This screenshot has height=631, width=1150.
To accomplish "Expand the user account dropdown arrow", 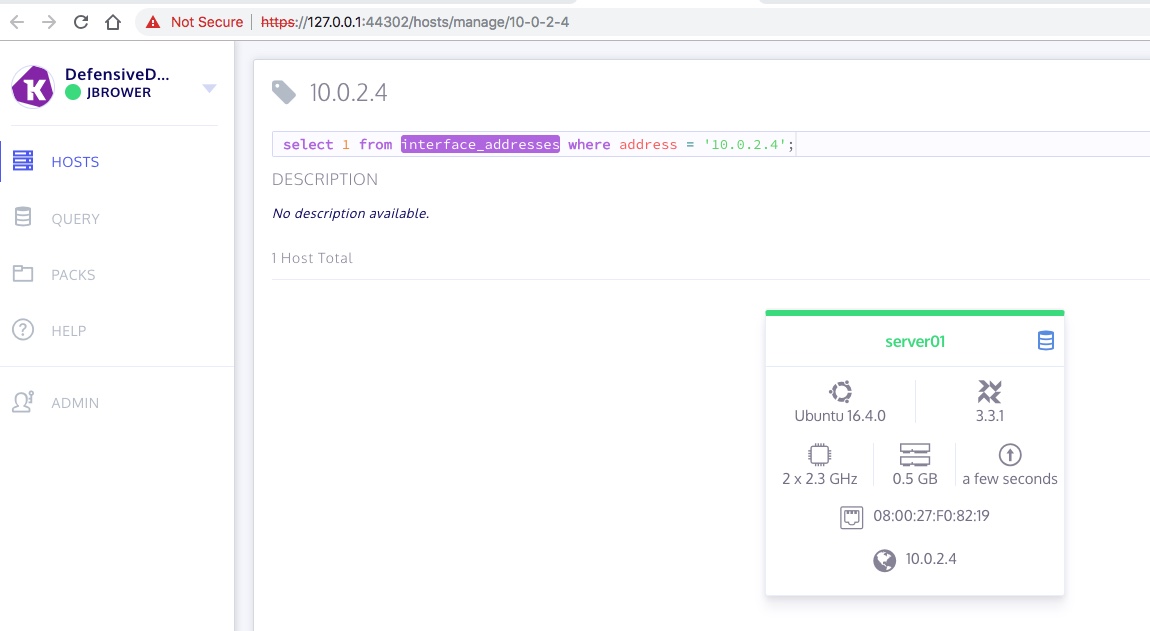I will pyautogui.click(x=209, y=88).
